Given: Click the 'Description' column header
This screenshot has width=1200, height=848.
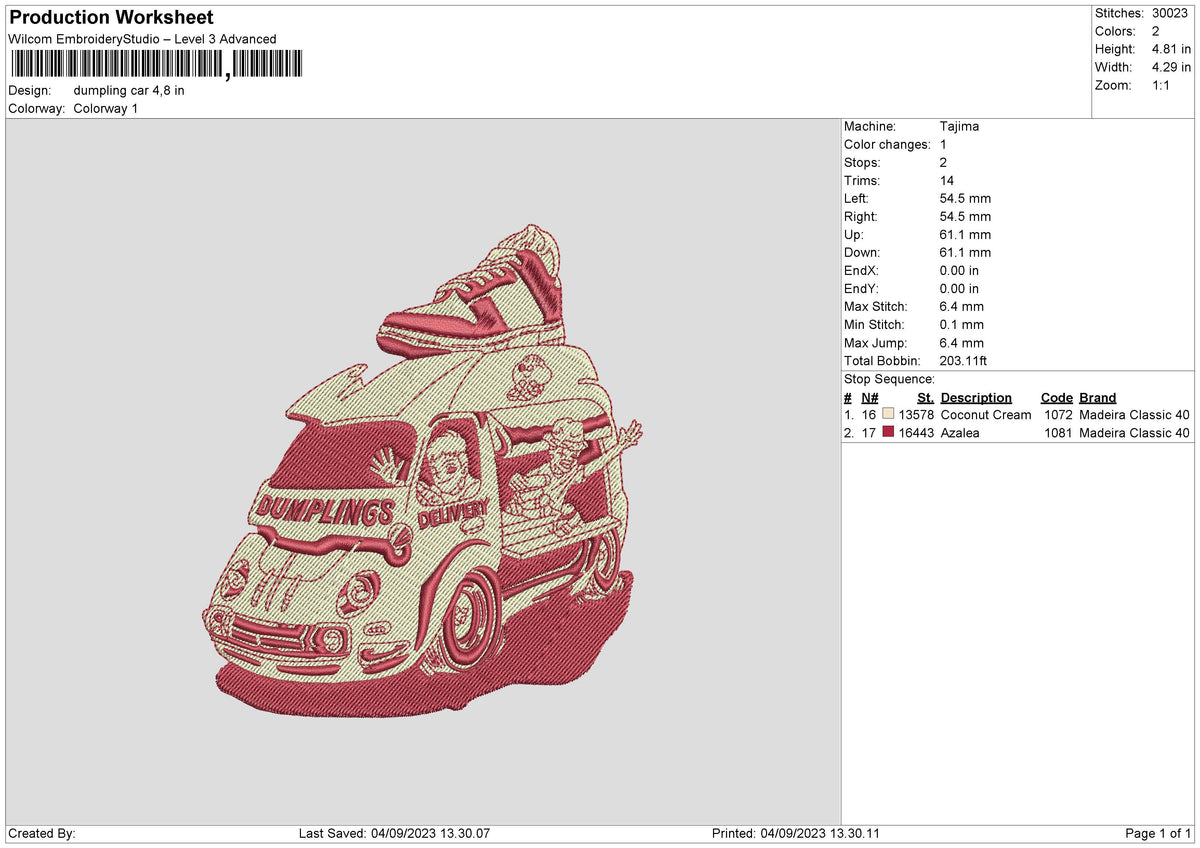Looking at the screenshot, I should click(977, 397).
